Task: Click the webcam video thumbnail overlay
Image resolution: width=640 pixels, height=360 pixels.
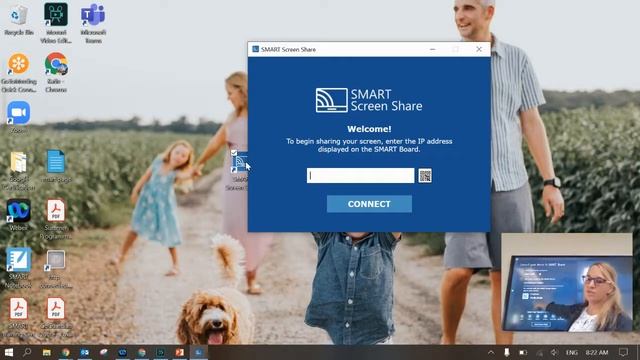Action: point(567,282)
